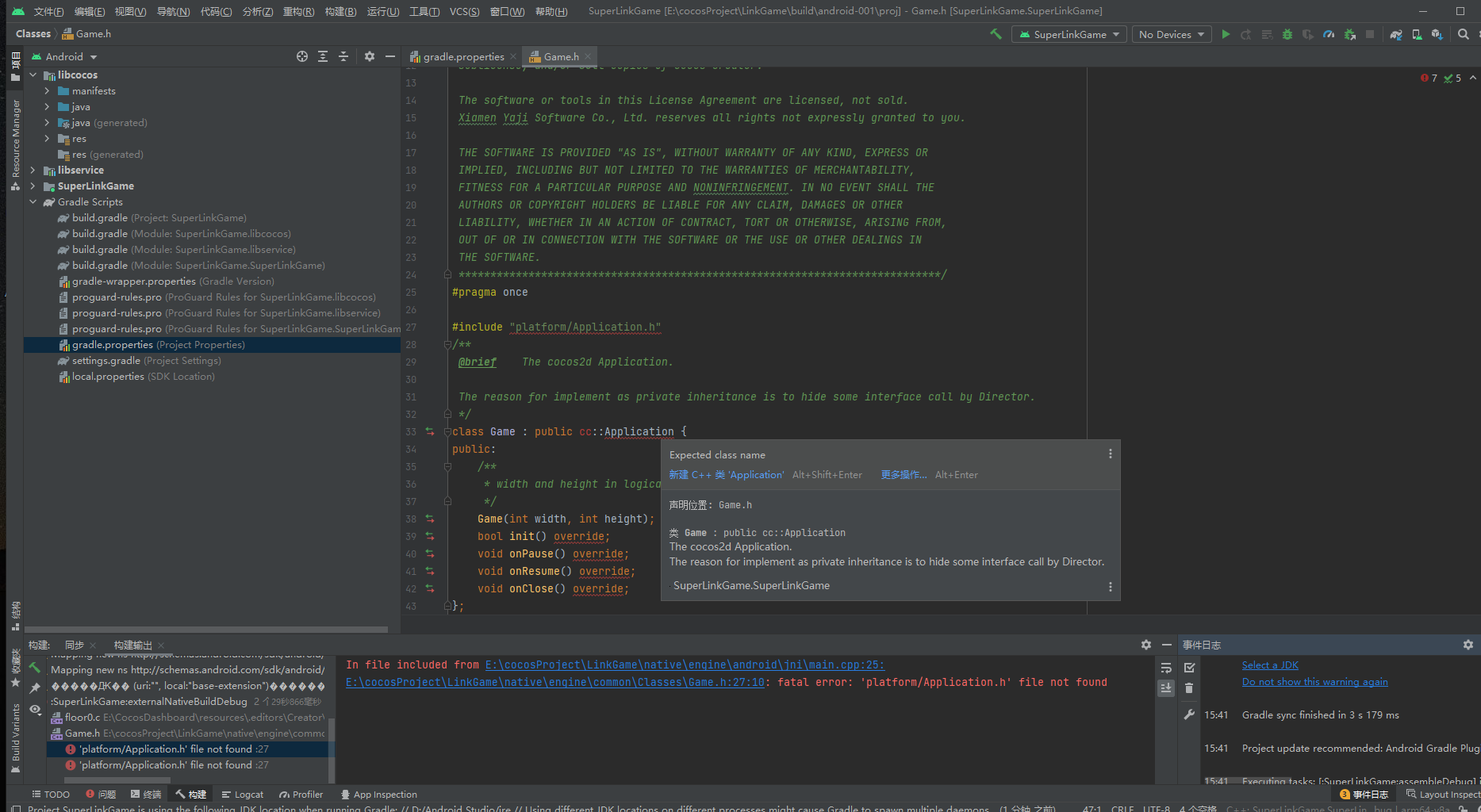This screenshot has width=1481, height=812.
Task: Open settings.gradle in Gradle Scripts
Action: pos(106,361)
